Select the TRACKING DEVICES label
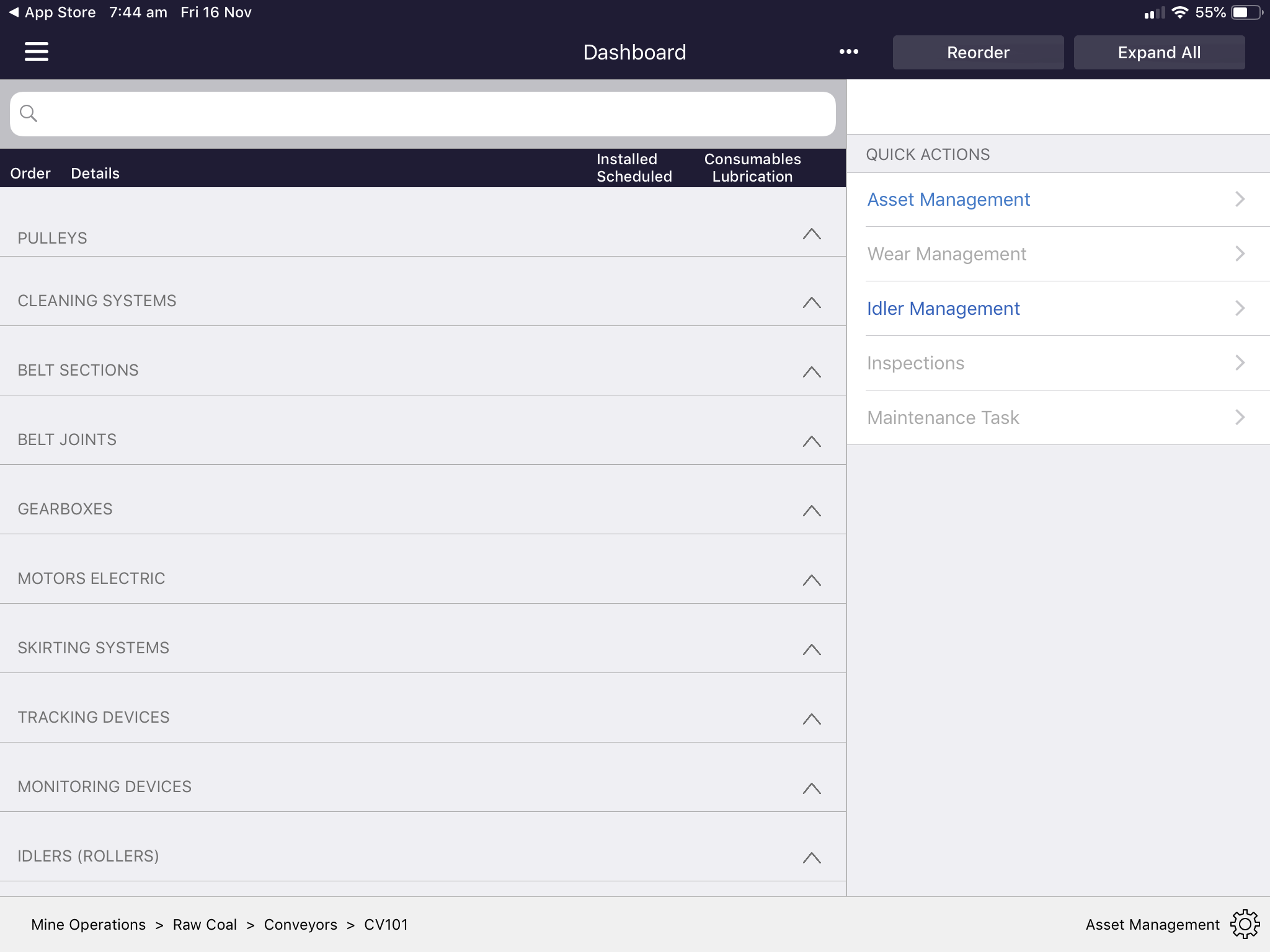 (x=94, y=718)
